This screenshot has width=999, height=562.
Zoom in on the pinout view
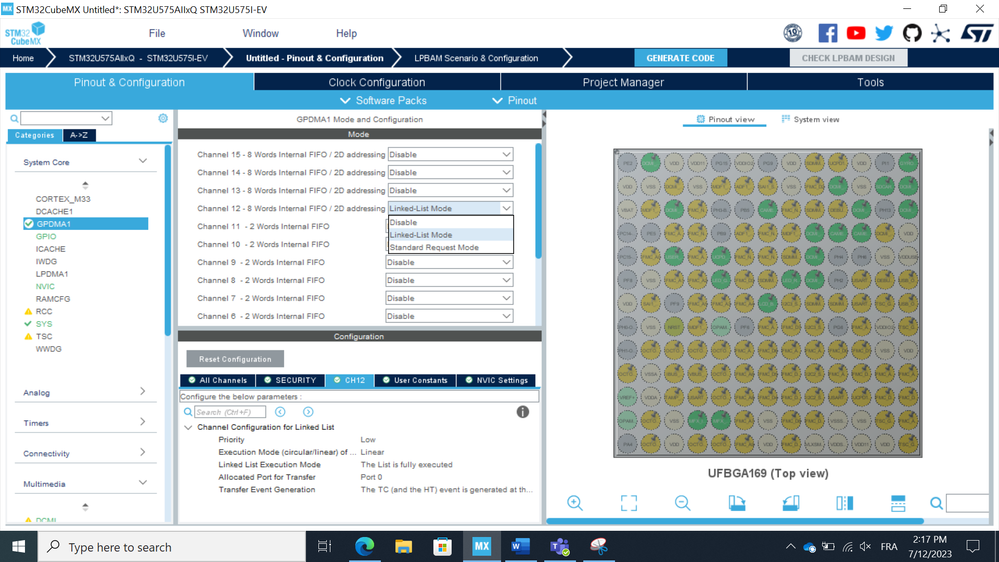tap(575, 503)
